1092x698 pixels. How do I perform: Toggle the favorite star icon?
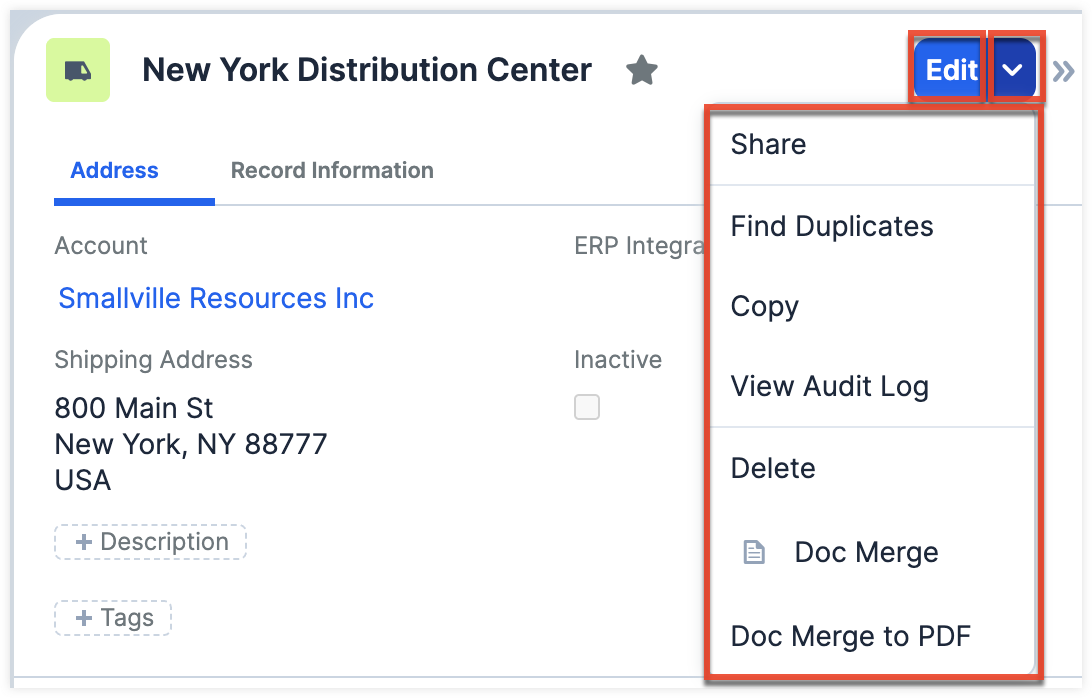point(641,70)
